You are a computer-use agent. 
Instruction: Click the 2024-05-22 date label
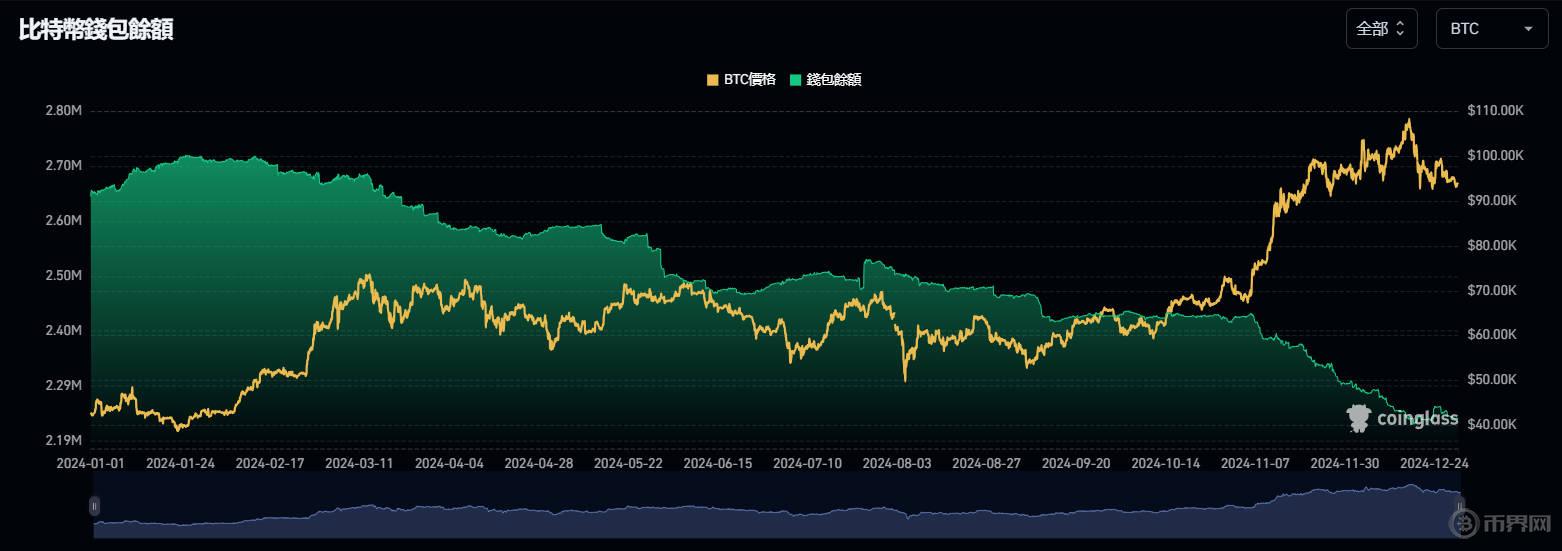pos(628,464)
